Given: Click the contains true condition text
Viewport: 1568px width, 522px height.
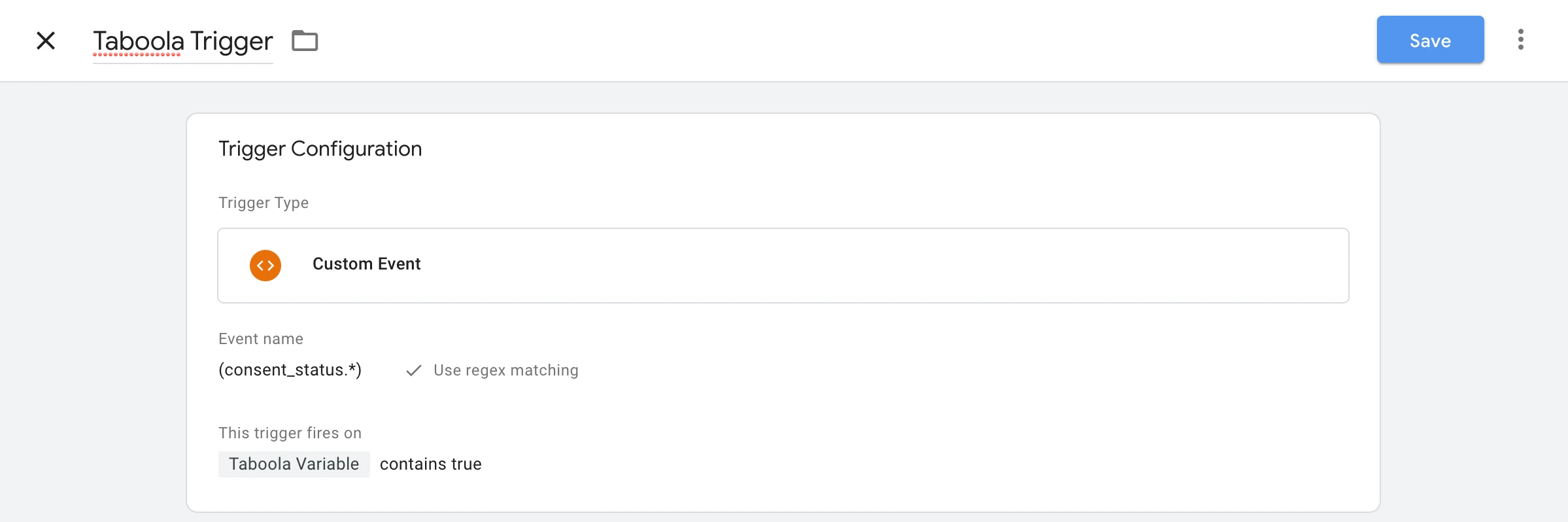Looking at the screenshot, I should coord(430,464).
